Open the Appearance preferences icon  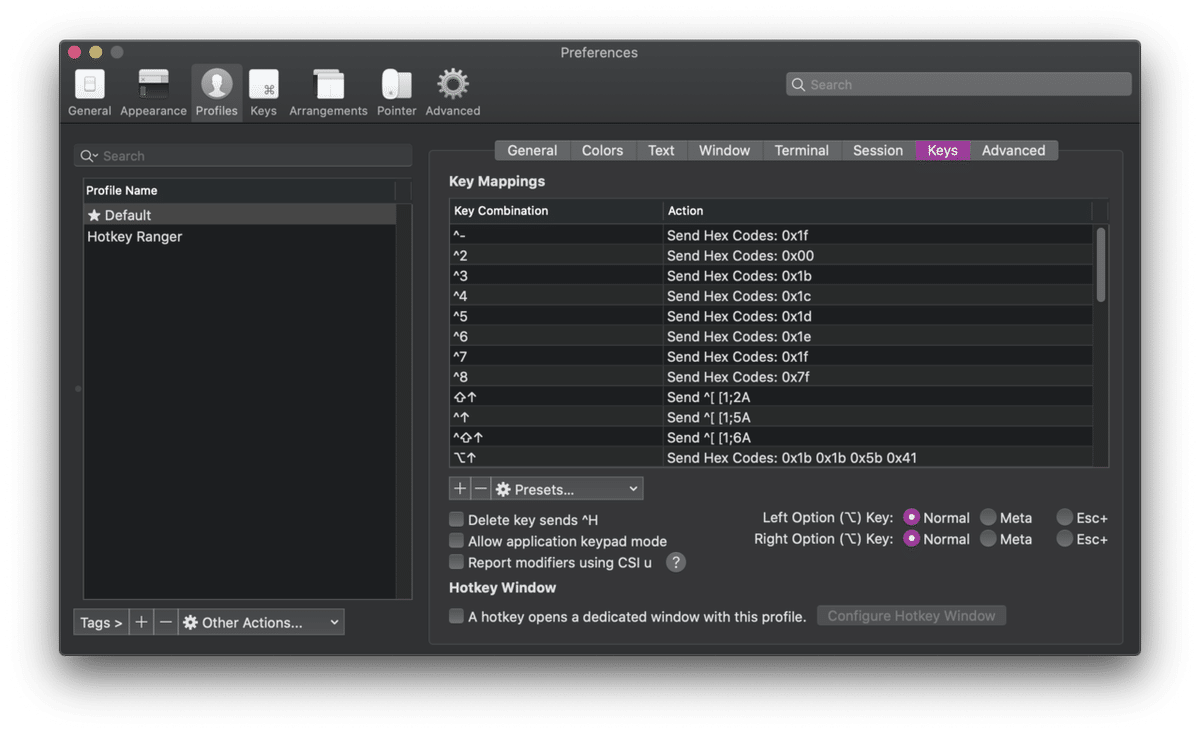tap(153, 94)
